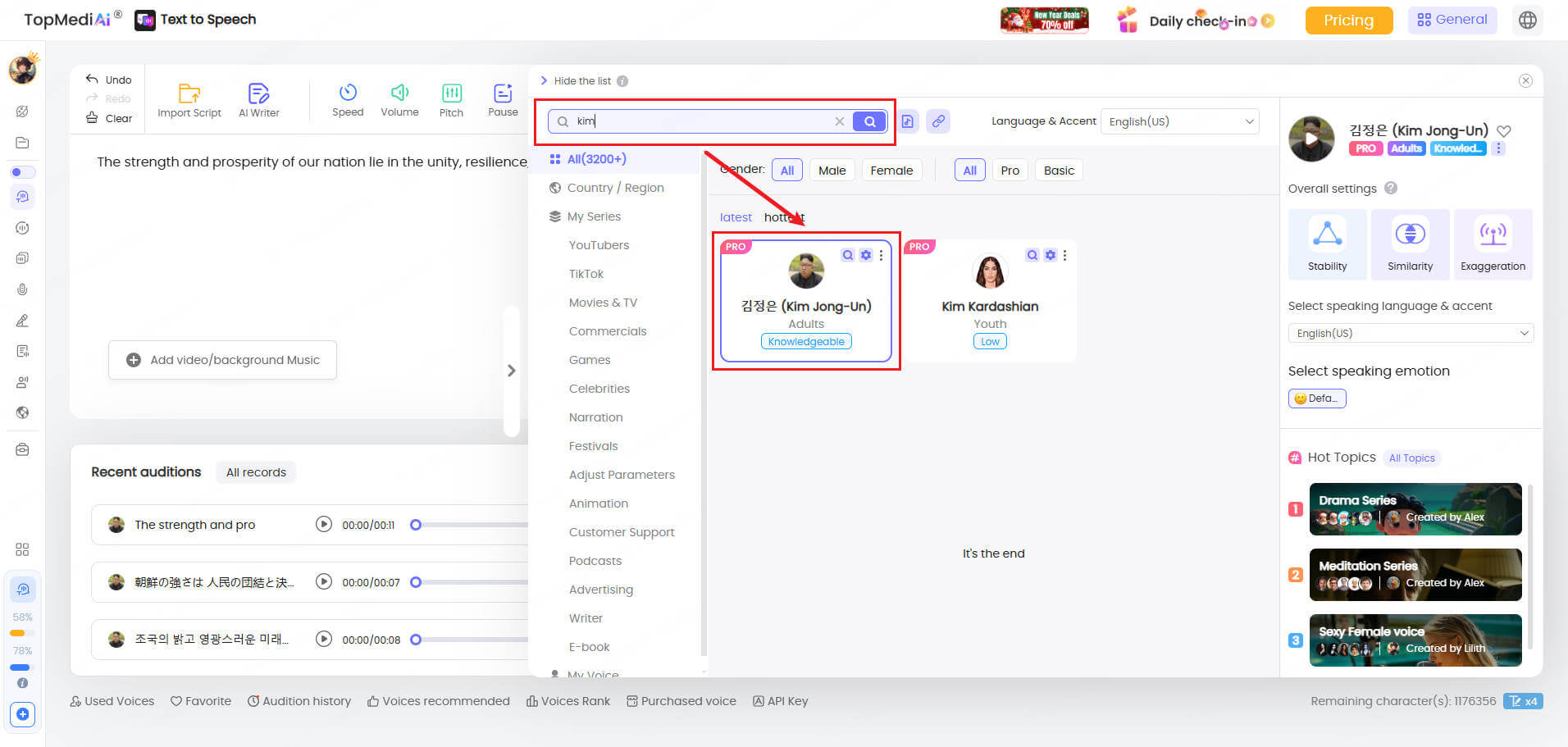The height and width of the screenshot is (747, 1568).
Task: Click Add video/background Music
Action: [222, 360]
